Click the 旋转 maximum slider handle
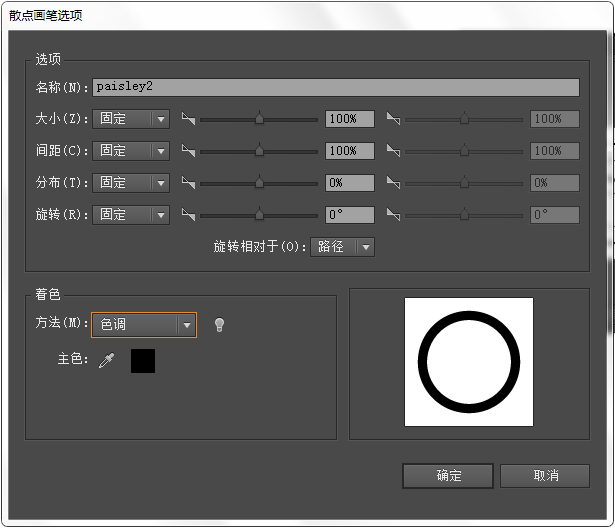 pyautogui.click(x=464, y=215)
